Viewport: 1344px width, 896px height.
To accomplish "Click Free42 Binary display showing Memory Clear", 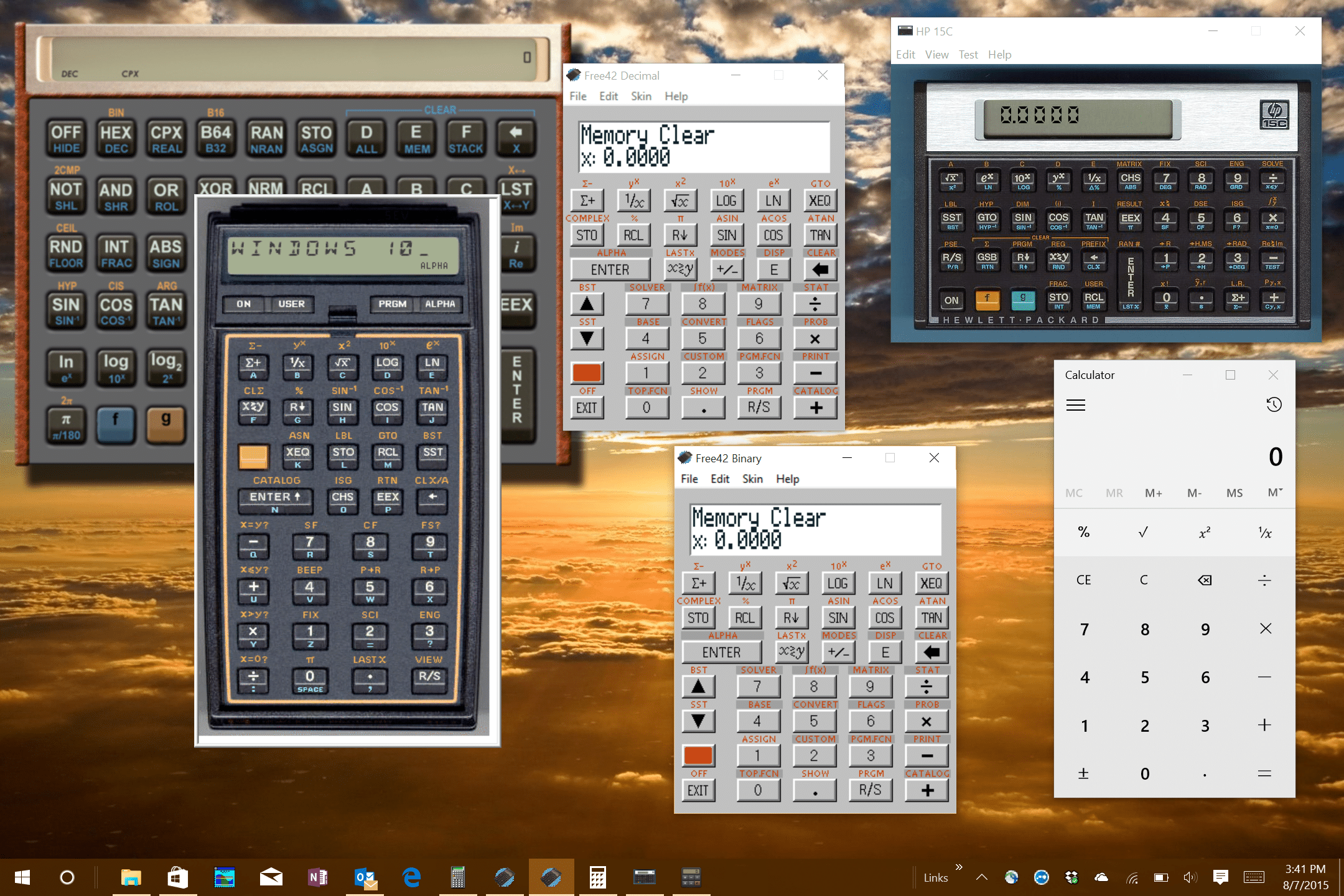I will coord(815,529).
